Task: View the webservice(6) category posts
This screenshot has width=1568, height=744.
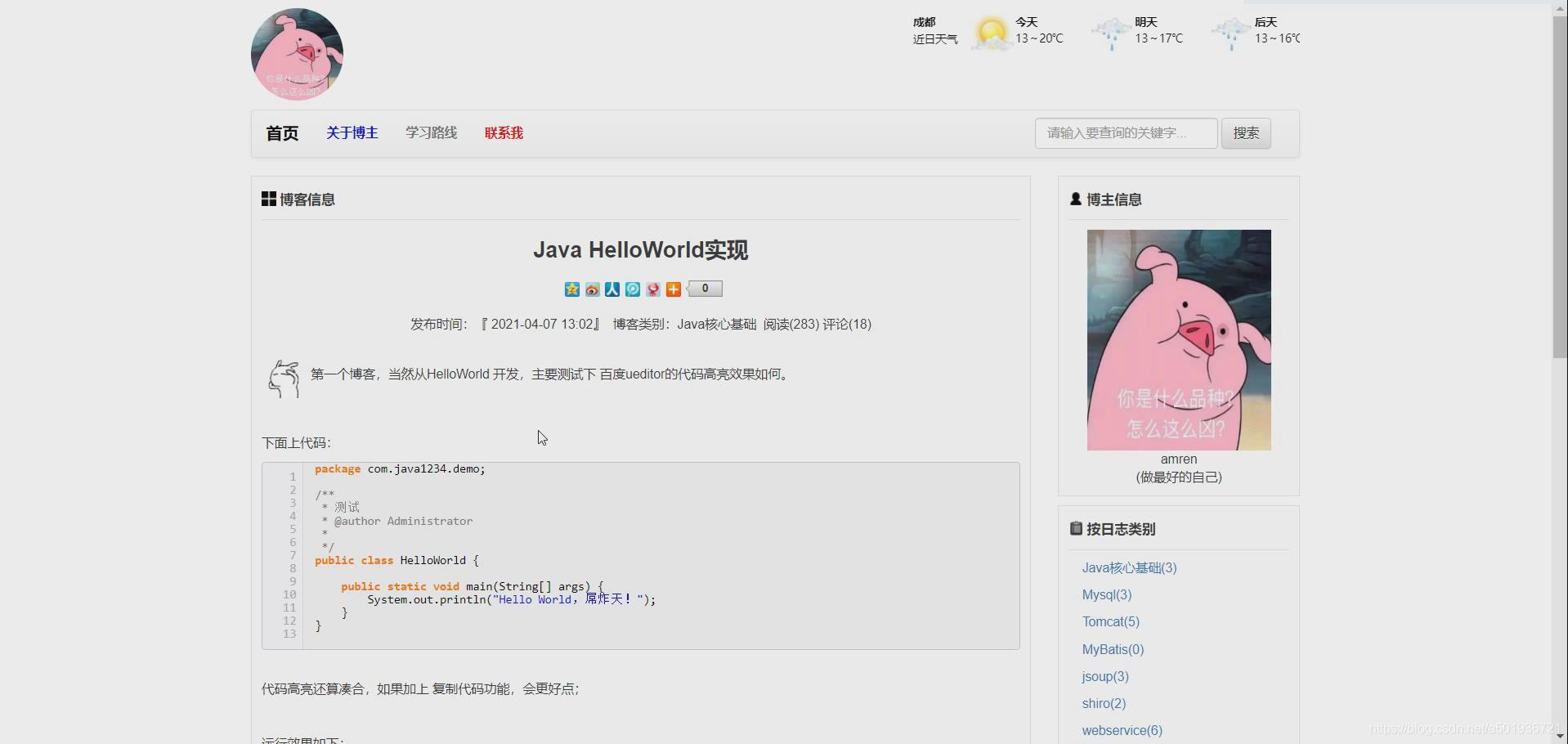Action: click(x=1122, y=730)
